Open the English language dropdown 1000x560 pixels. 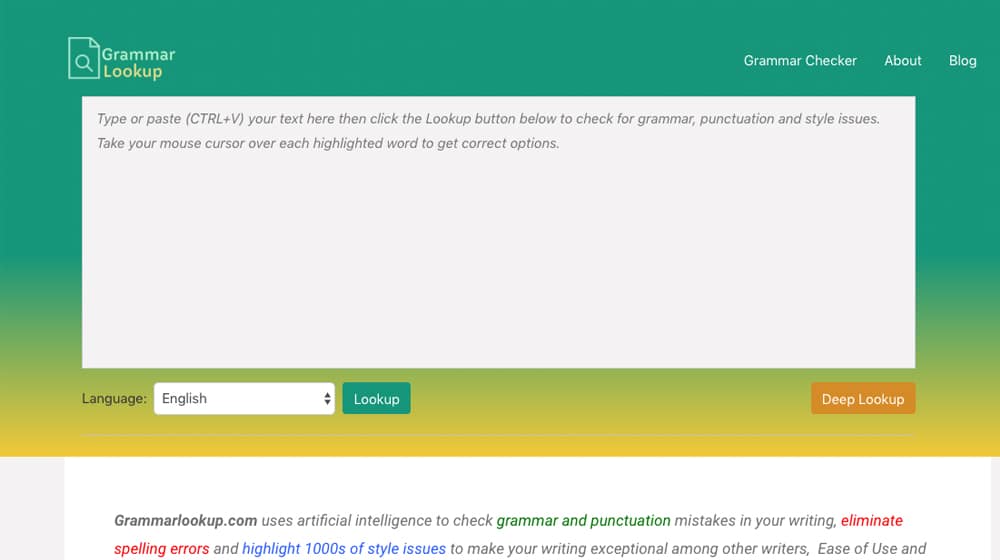point(244,399)
